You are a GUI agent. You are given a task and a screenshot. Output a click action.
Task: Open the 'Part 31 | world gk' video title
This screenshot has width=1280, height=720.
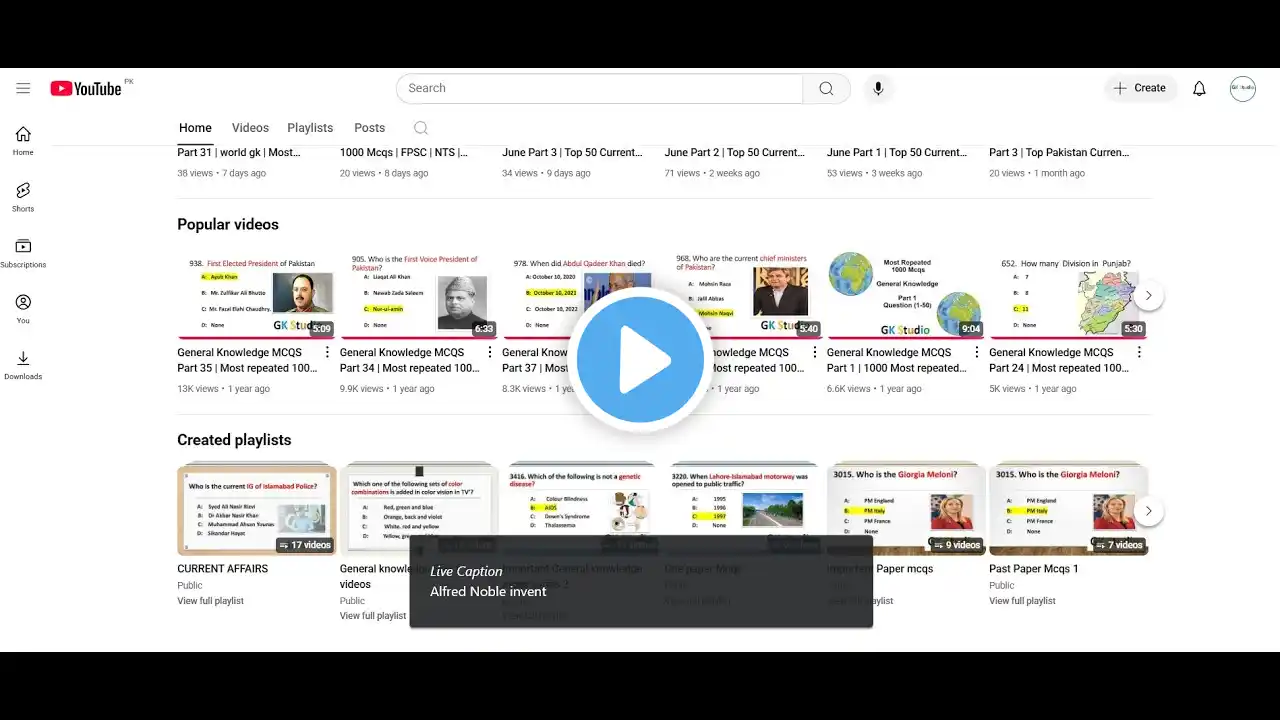pyautogui.click(x=239, y=153)
